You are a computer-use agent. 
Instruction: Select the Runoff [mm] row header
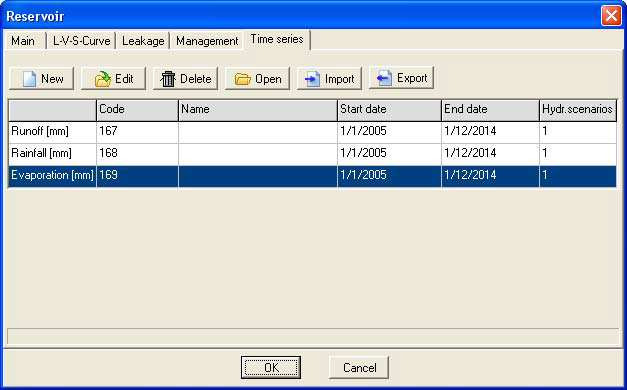pyautogui.click(x=52, y=131)
